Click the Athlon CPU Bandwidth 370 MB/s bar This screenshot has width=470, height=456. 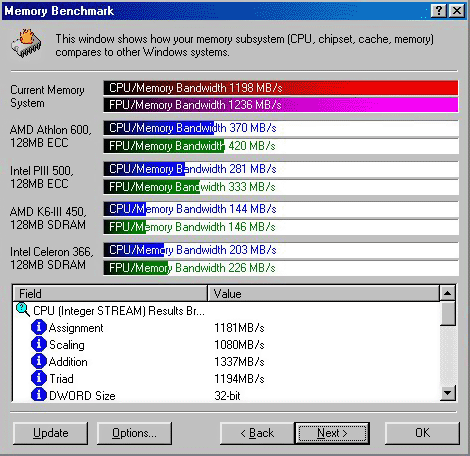tap(281, 128)
